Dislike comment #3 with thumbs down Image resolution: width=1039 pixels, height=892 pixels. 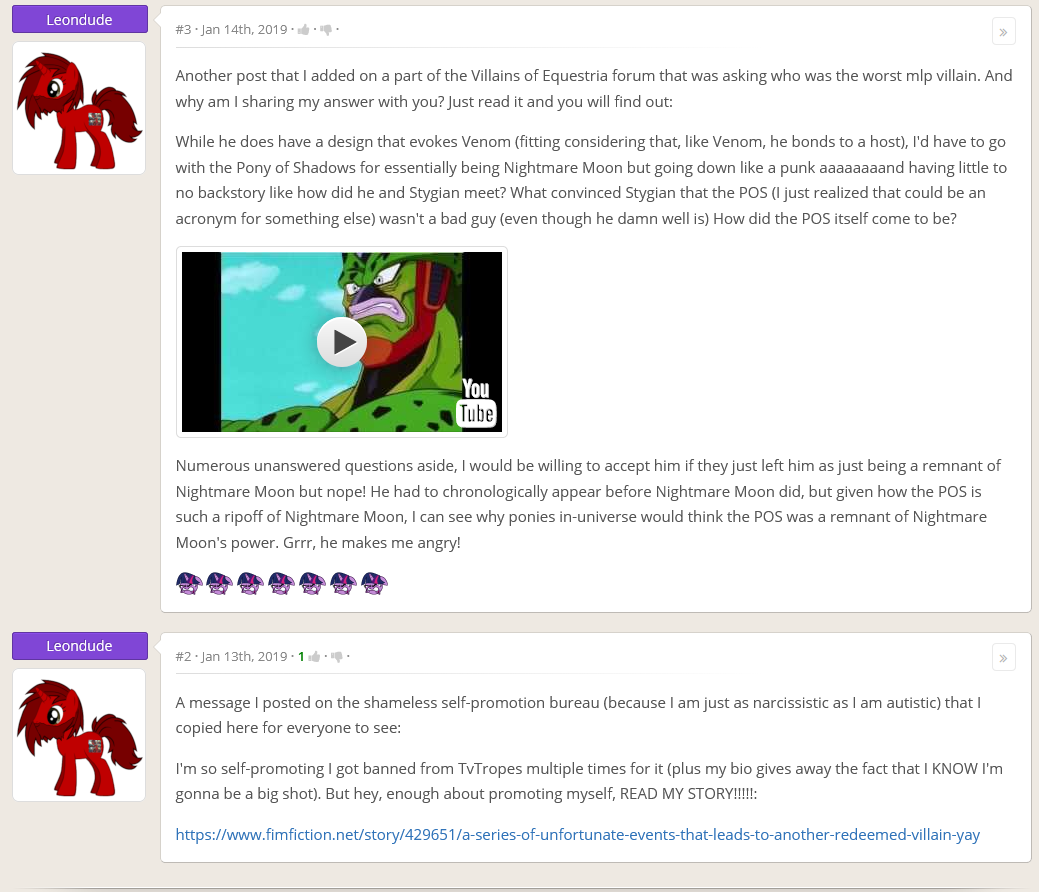point(326,30)
